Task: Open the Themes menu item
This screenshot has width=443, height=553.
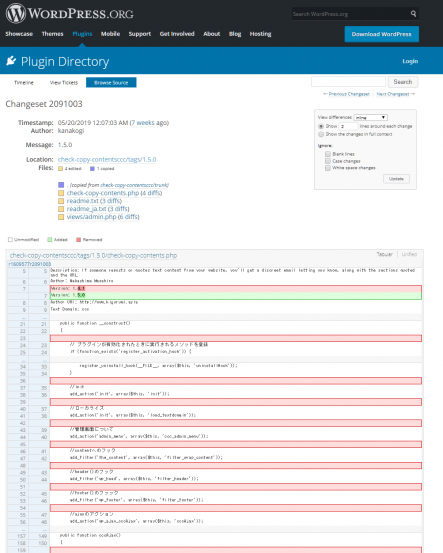Action: click(x=53, y=34)
